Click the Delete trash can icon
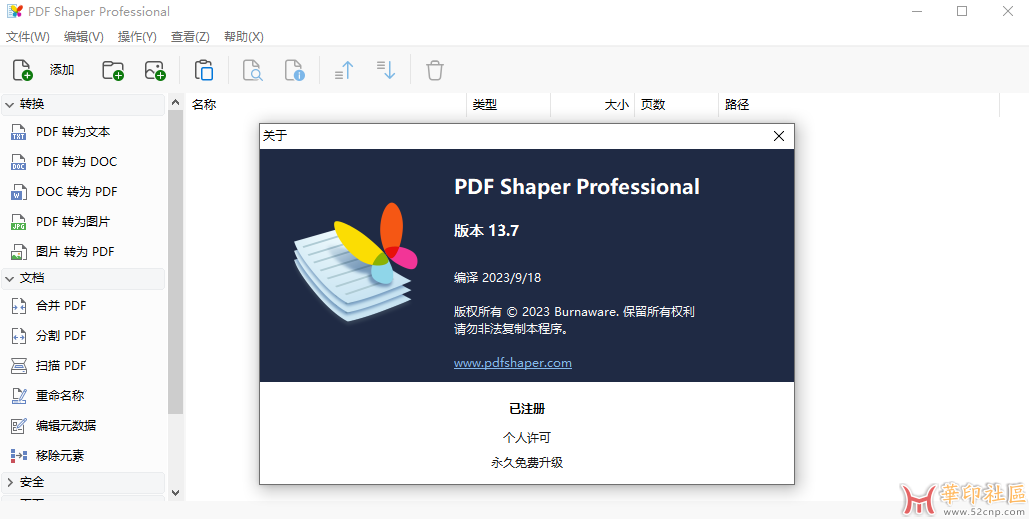 [434, 70]
